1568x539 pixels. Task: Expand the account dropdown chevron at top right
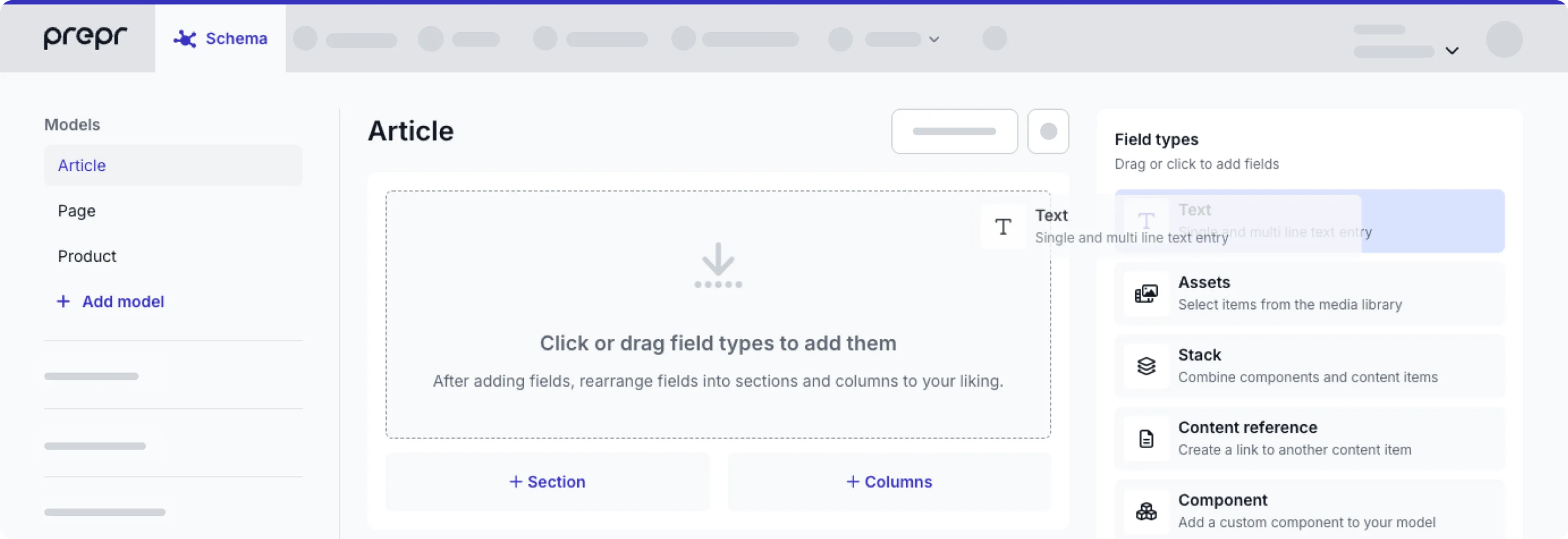(1452, 51)
